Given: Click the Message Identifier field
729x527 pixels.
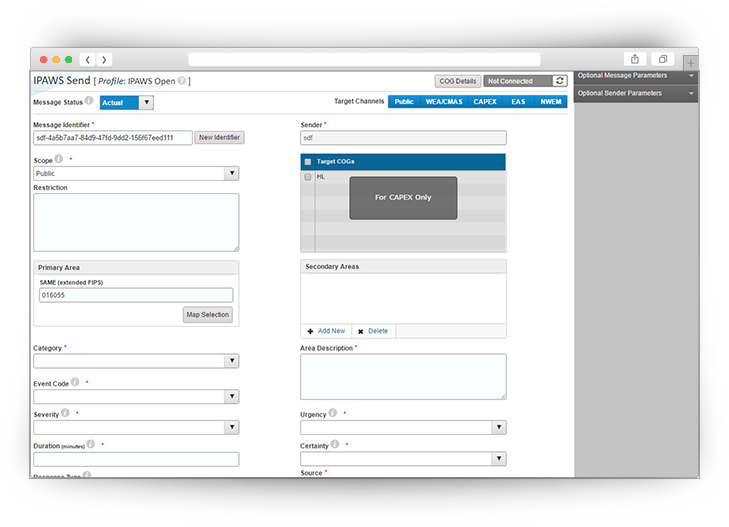Looking at the screenshot, I should [x=113, y=138].
